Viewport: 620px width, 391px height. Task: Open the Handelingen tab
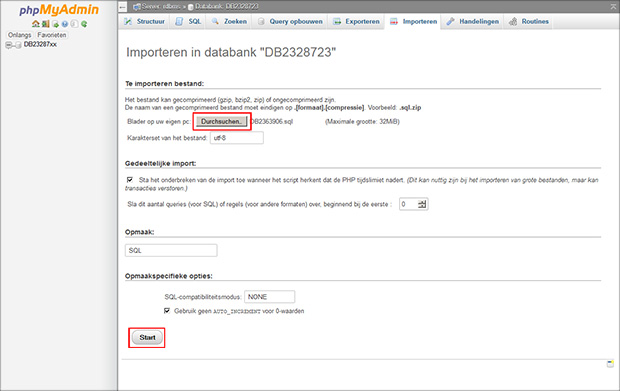[x=473, y=21]
